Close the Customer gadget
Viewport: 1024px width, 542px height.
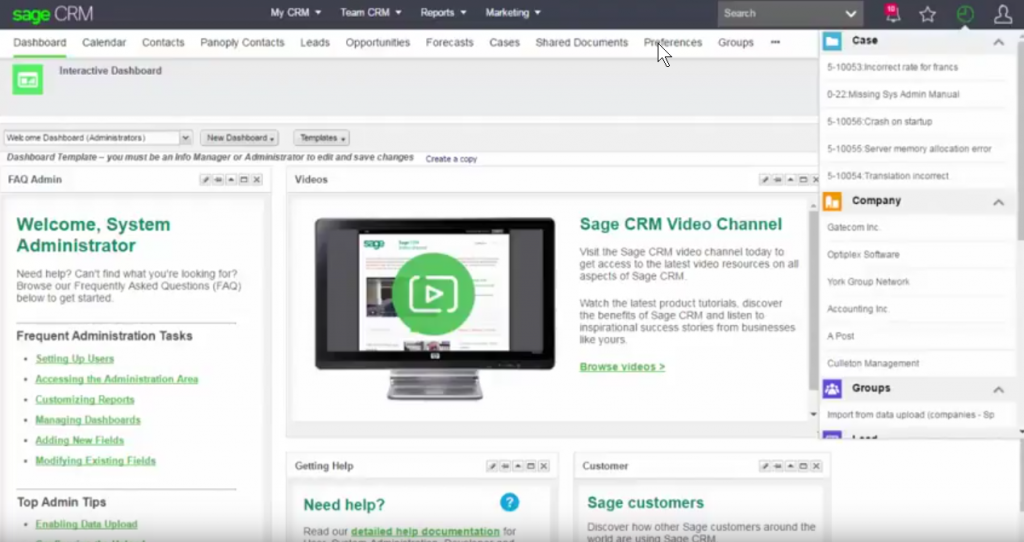click(x=816, y=466)
